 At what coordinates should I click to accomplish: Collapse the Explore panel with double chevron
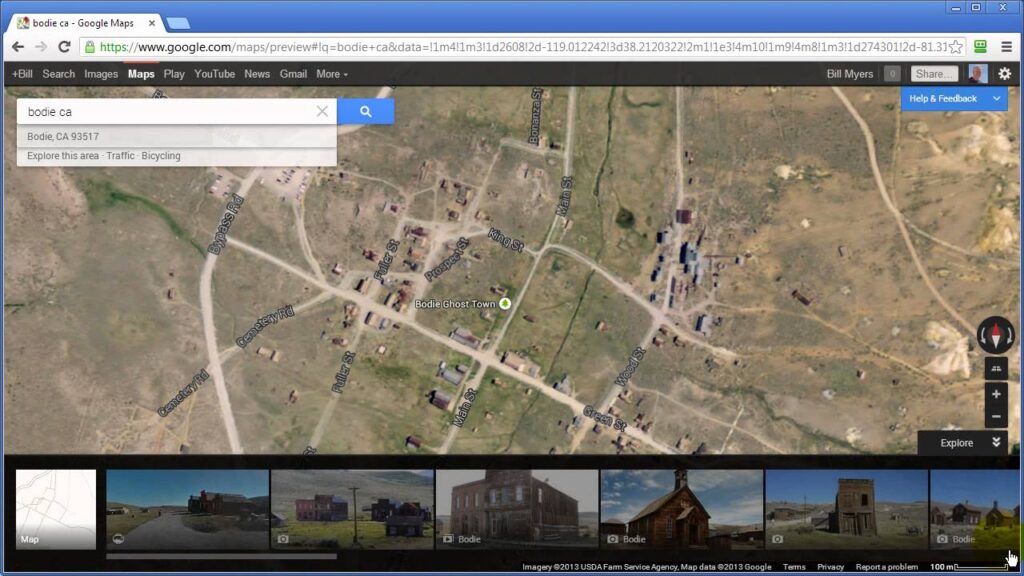(x=996, y=442)
